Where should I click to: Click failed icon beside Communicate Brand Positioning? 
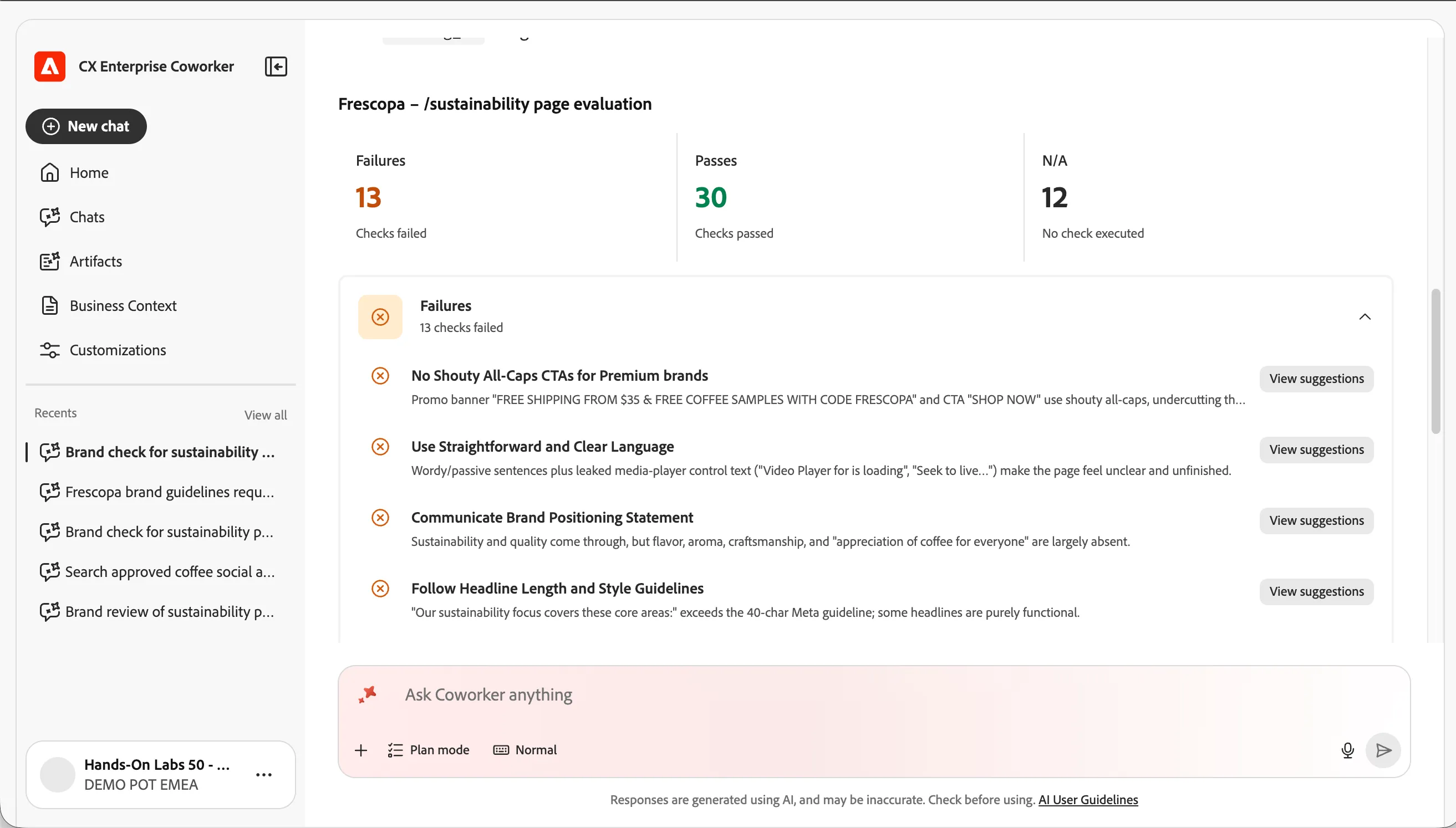[x=380, y=518]
